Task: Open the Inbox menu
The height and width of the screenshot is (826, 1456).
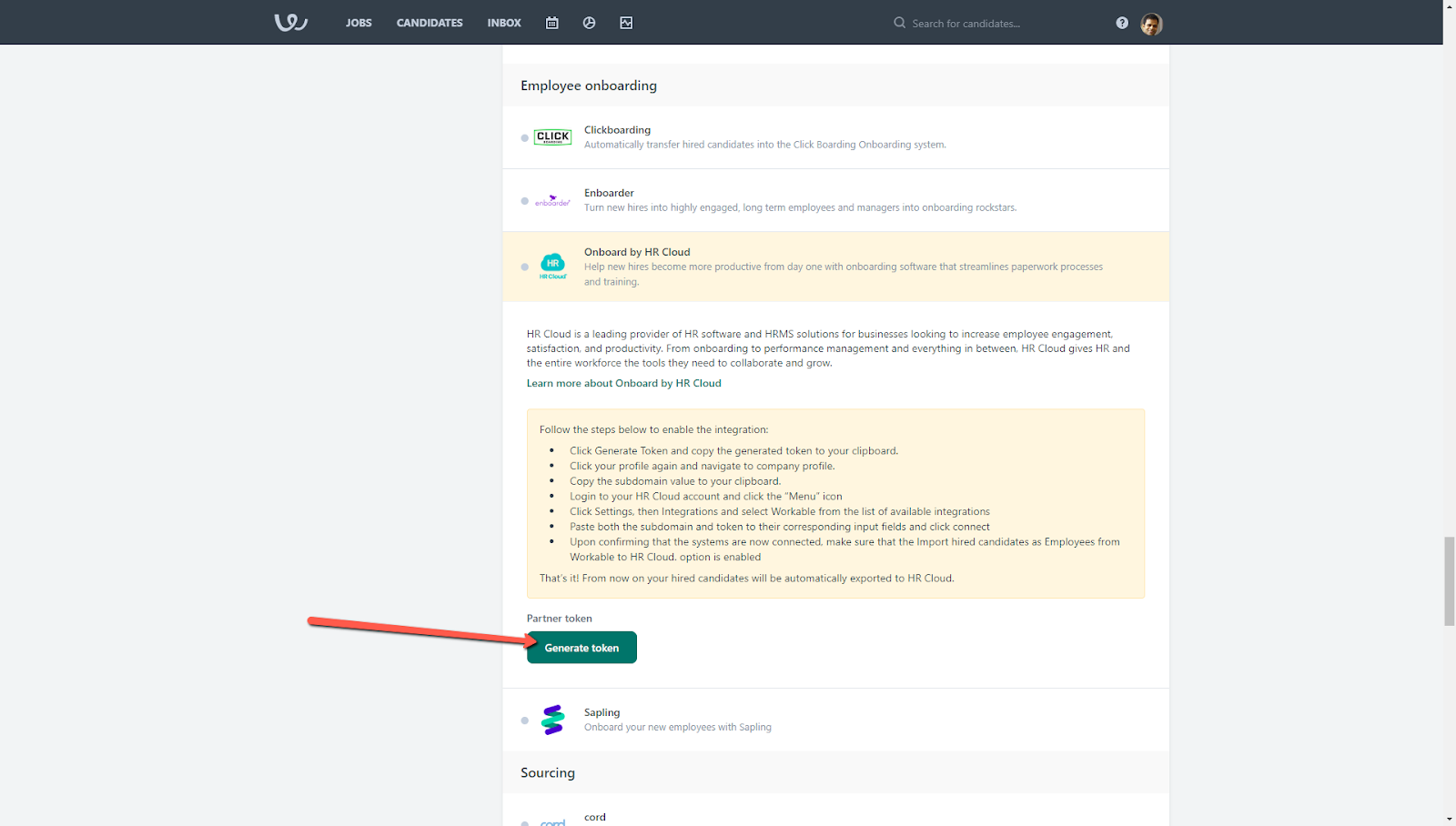Action: pos(504,23)
